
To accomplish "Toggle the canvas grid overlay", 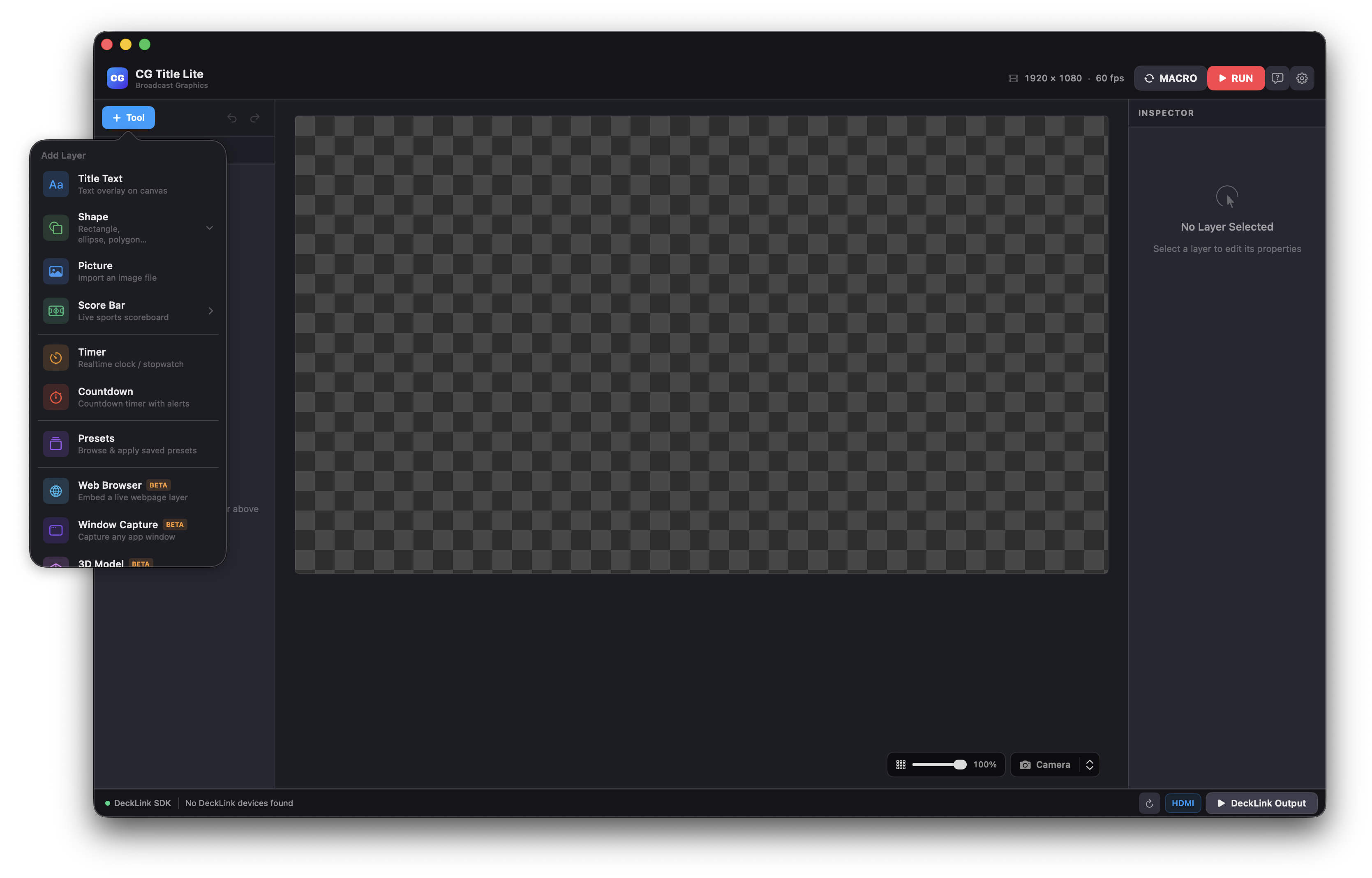I will coord(901,764).
